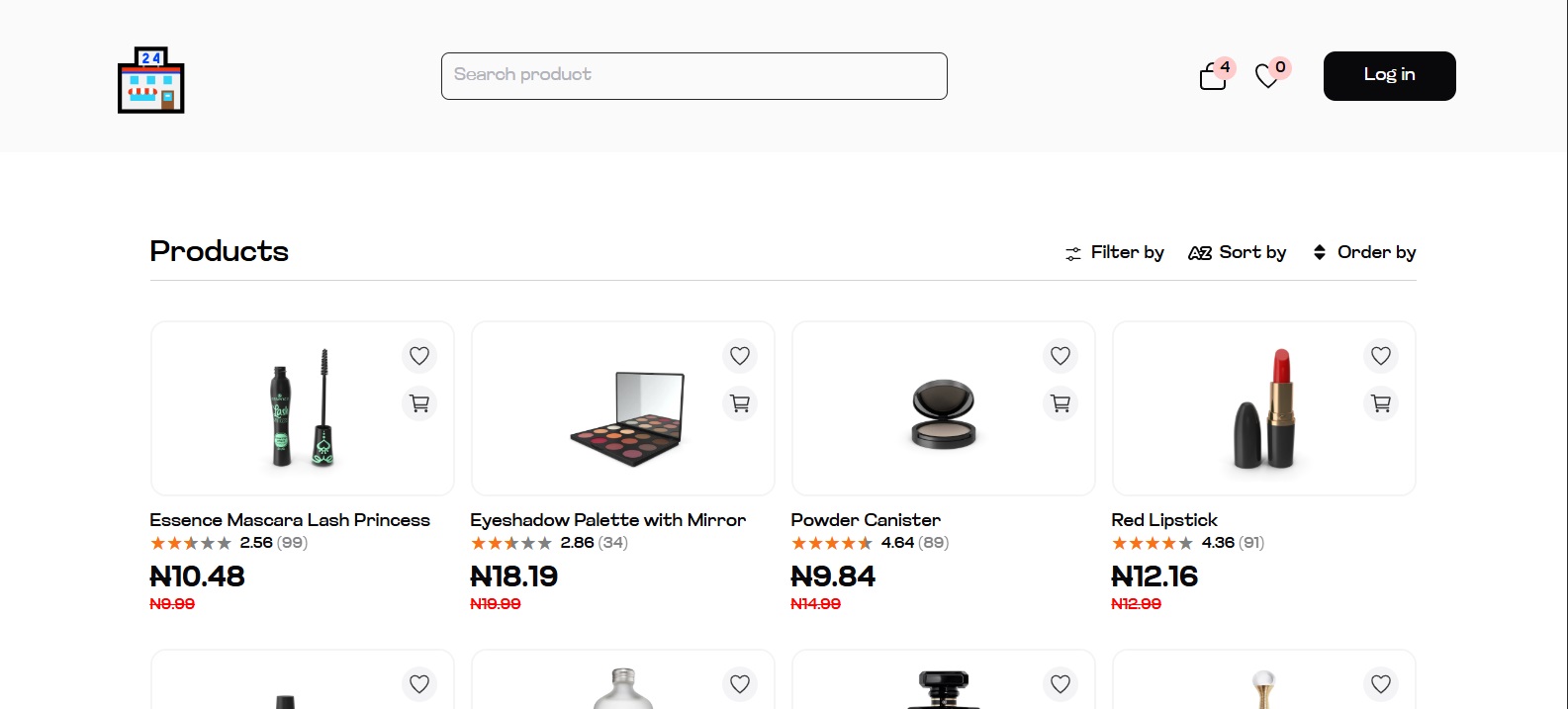The image size is (1568, 709).
Task: Favorite the second-row product with the heart icon
Action: tap(419, 684)
